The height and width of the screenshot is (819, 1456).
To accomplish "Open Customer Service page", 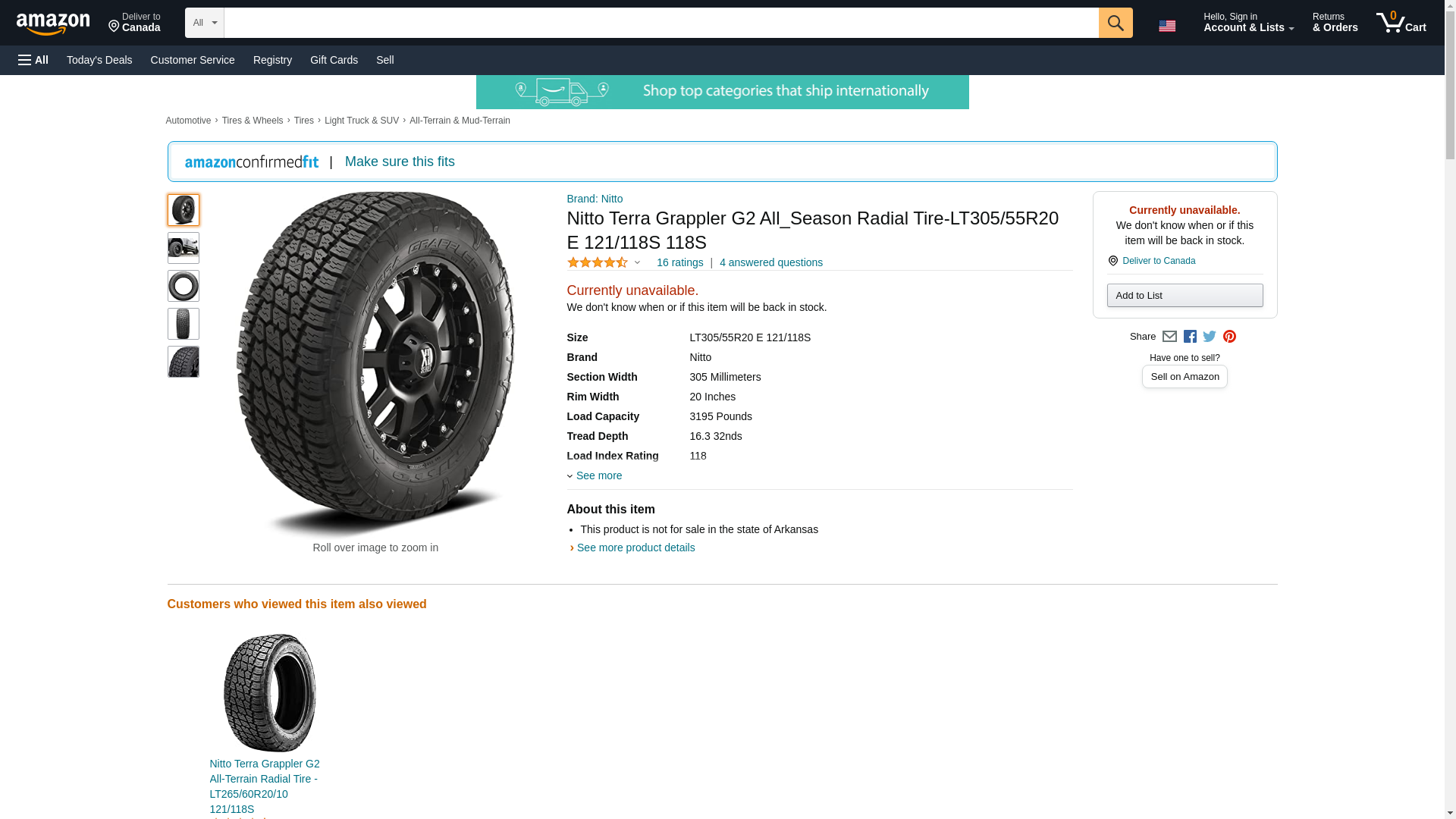I will click(x=193, y=60).
